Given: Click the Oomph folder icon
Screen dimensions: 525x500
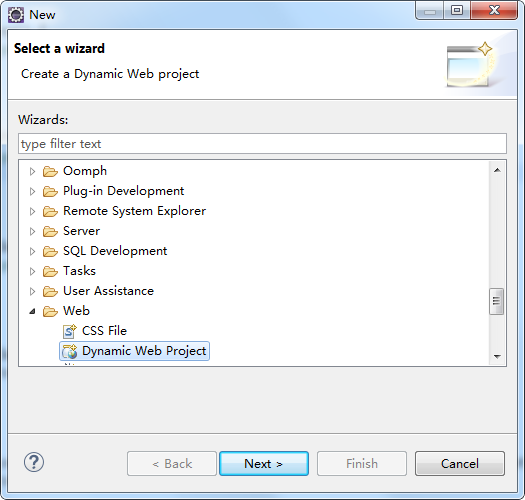Looking at the screenshot, I should [50, 171].
